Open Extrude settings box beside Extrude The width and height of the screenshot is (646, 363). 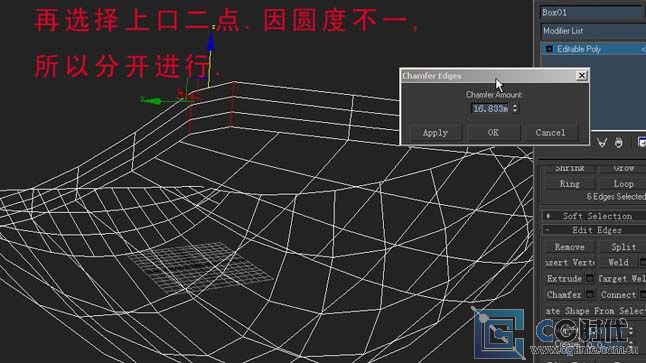point(590,279)
